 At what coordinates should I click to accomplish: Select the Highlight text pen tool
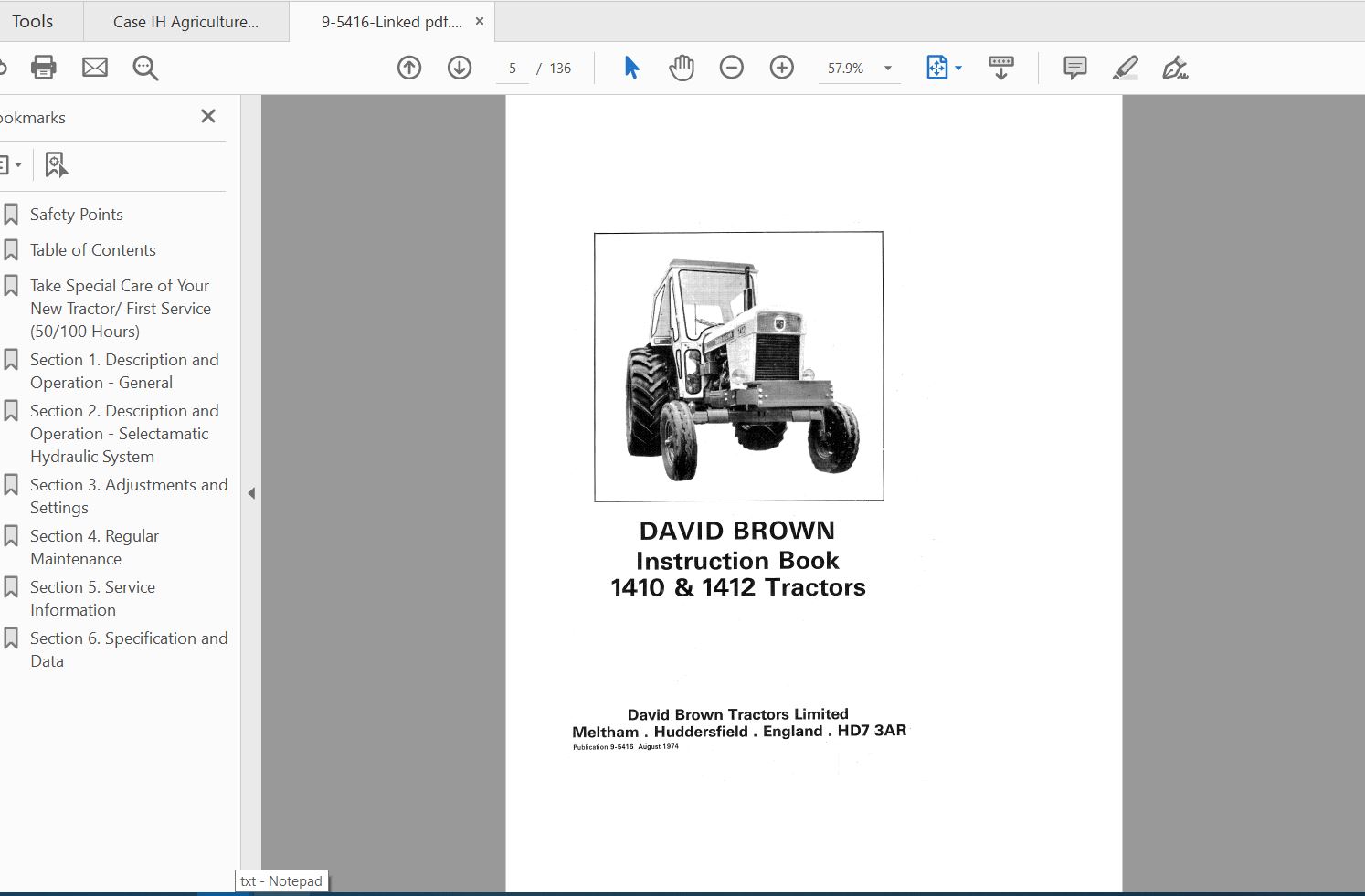point(1126,68)
